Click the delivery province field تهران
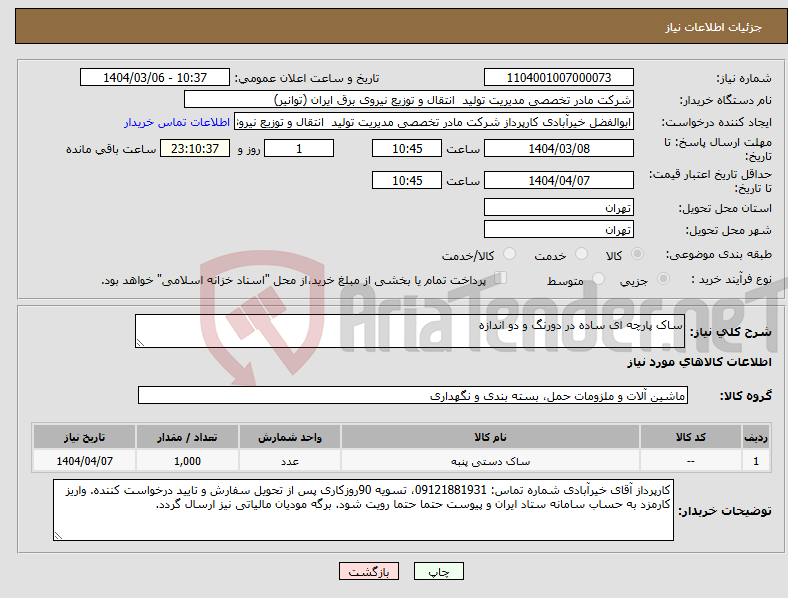The image size is (788, 598). [558, 207]
